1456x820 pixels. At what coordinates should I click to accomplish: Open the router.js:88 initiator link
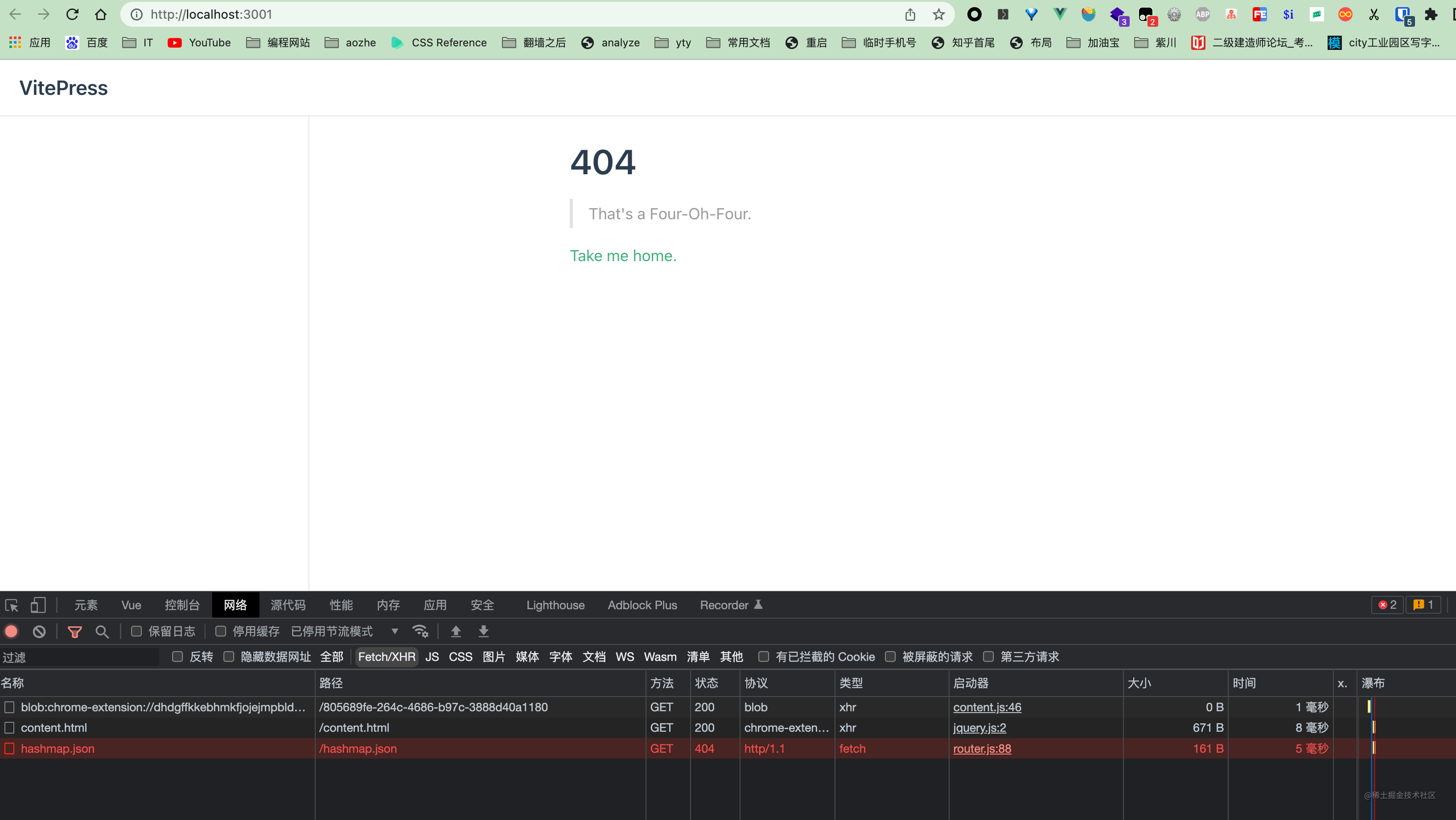click(x=982, y=748)
